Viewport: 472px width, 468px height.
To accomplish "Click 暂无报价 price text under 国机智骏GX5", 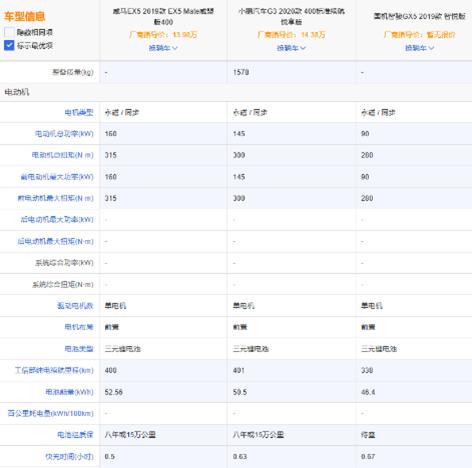I will pos(441,35).
